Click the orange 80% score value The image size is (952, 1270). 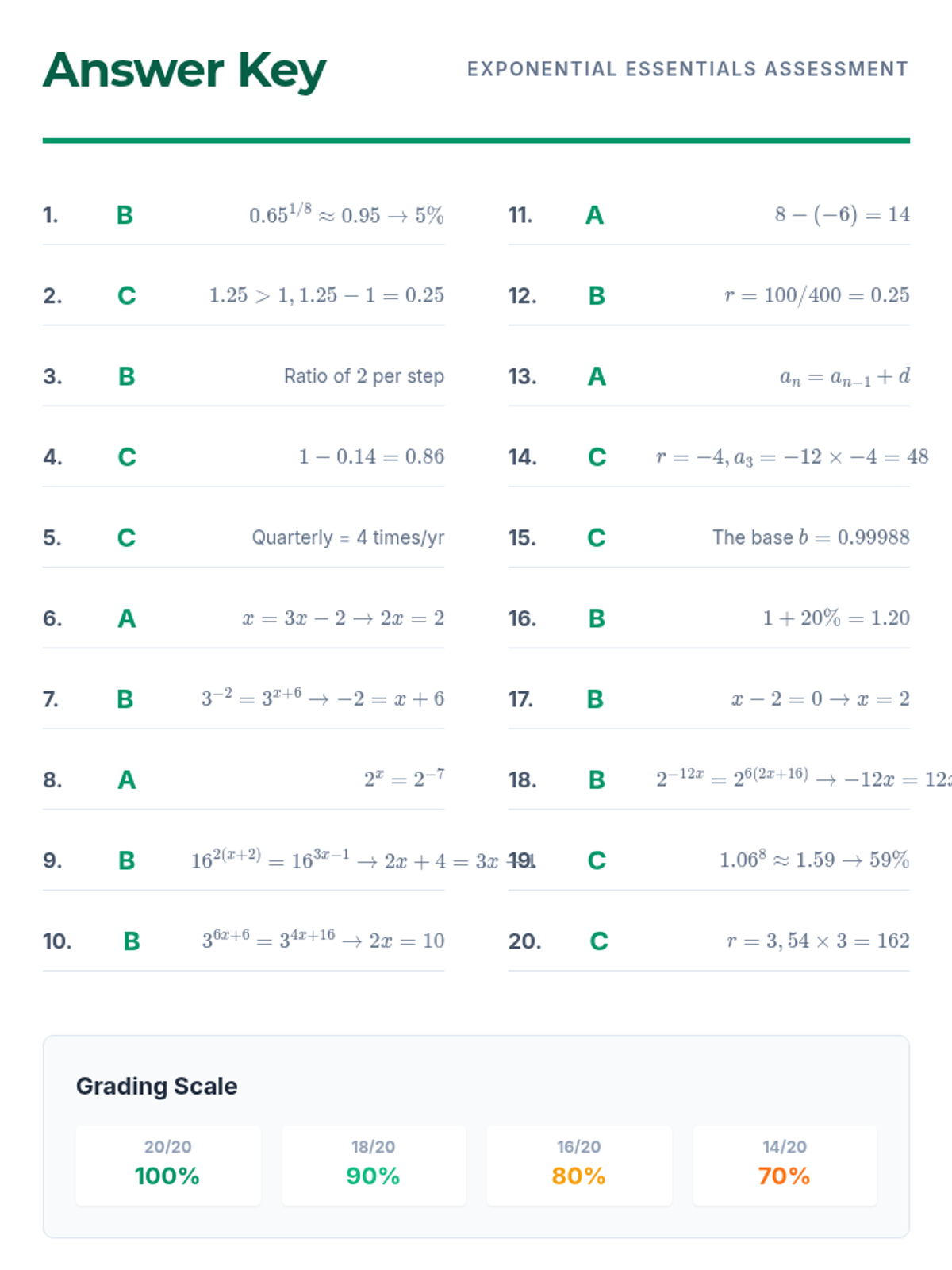[x=578, y=1176]
